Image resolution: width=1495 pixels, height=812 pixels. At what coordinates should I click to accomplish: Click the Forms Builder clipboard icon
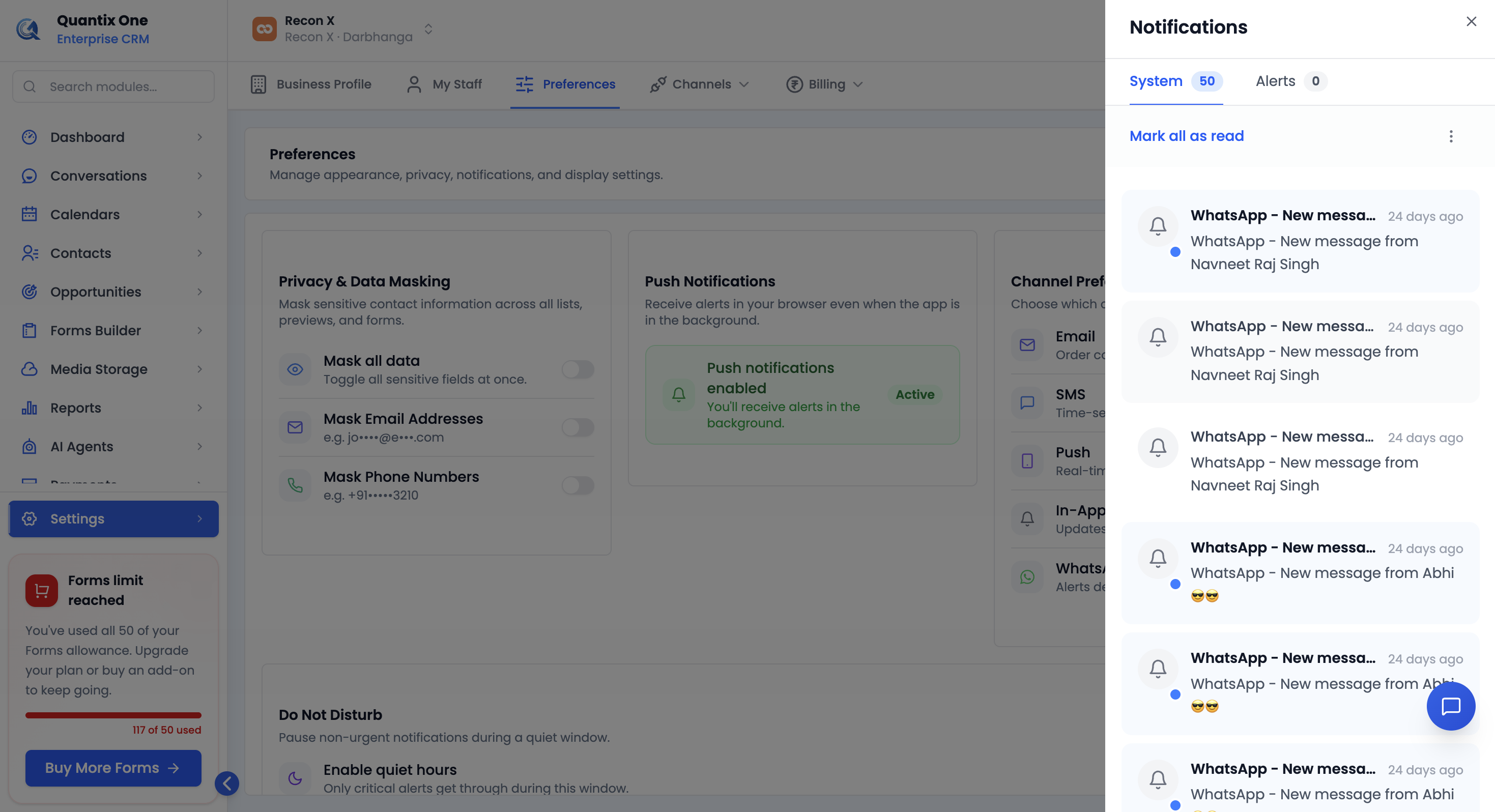click(x=29, y=330)
